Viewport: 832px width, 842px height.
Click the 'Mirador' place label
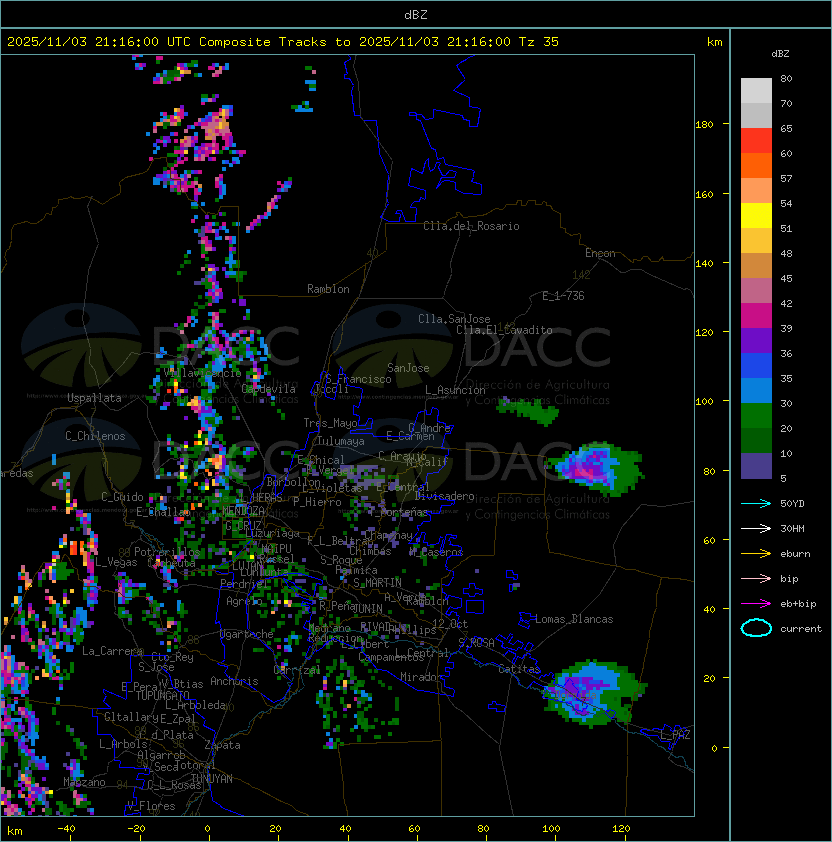tap(421, 677)
